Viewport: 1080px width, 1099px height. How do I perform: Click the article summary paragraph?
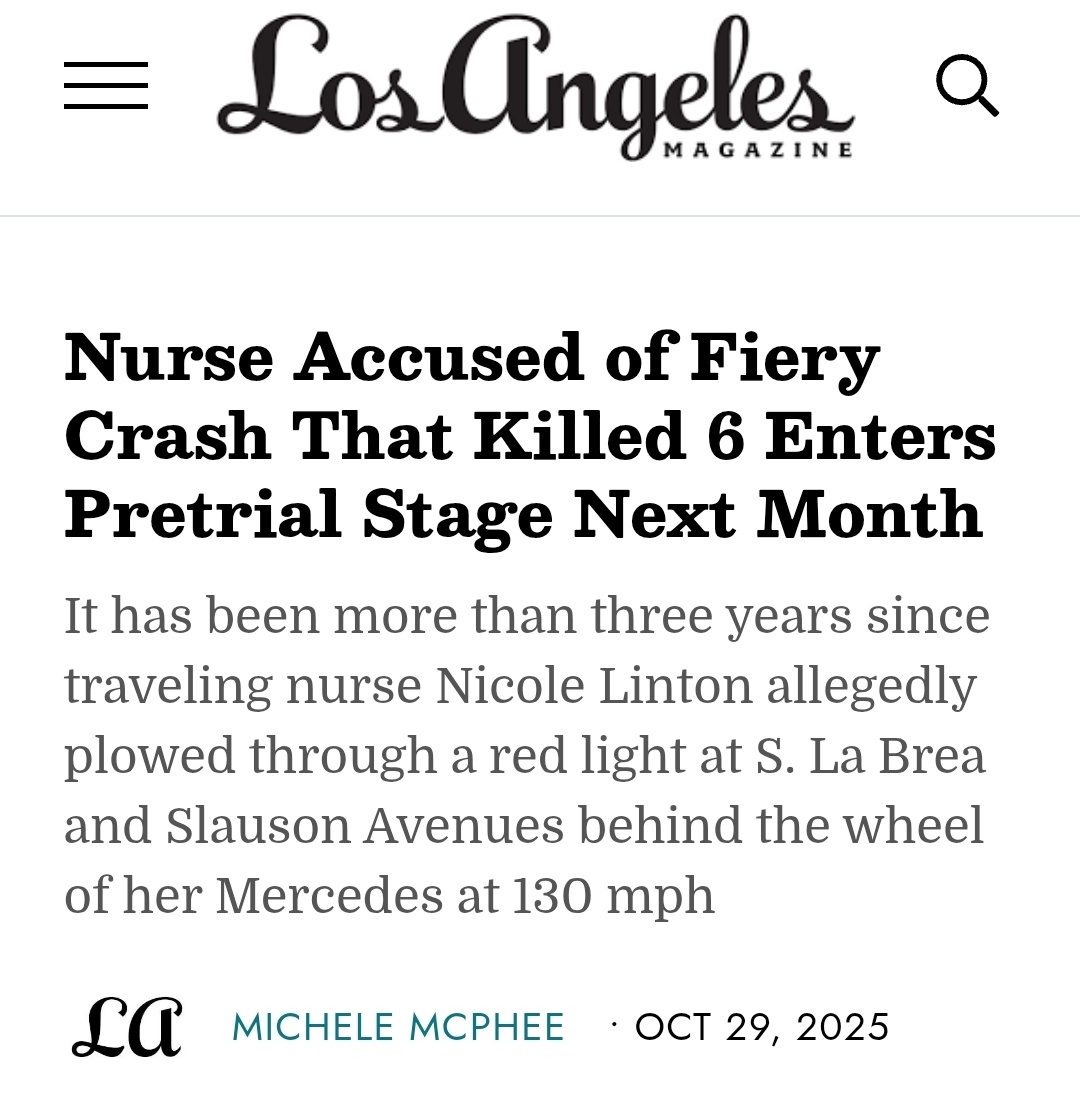527,755
